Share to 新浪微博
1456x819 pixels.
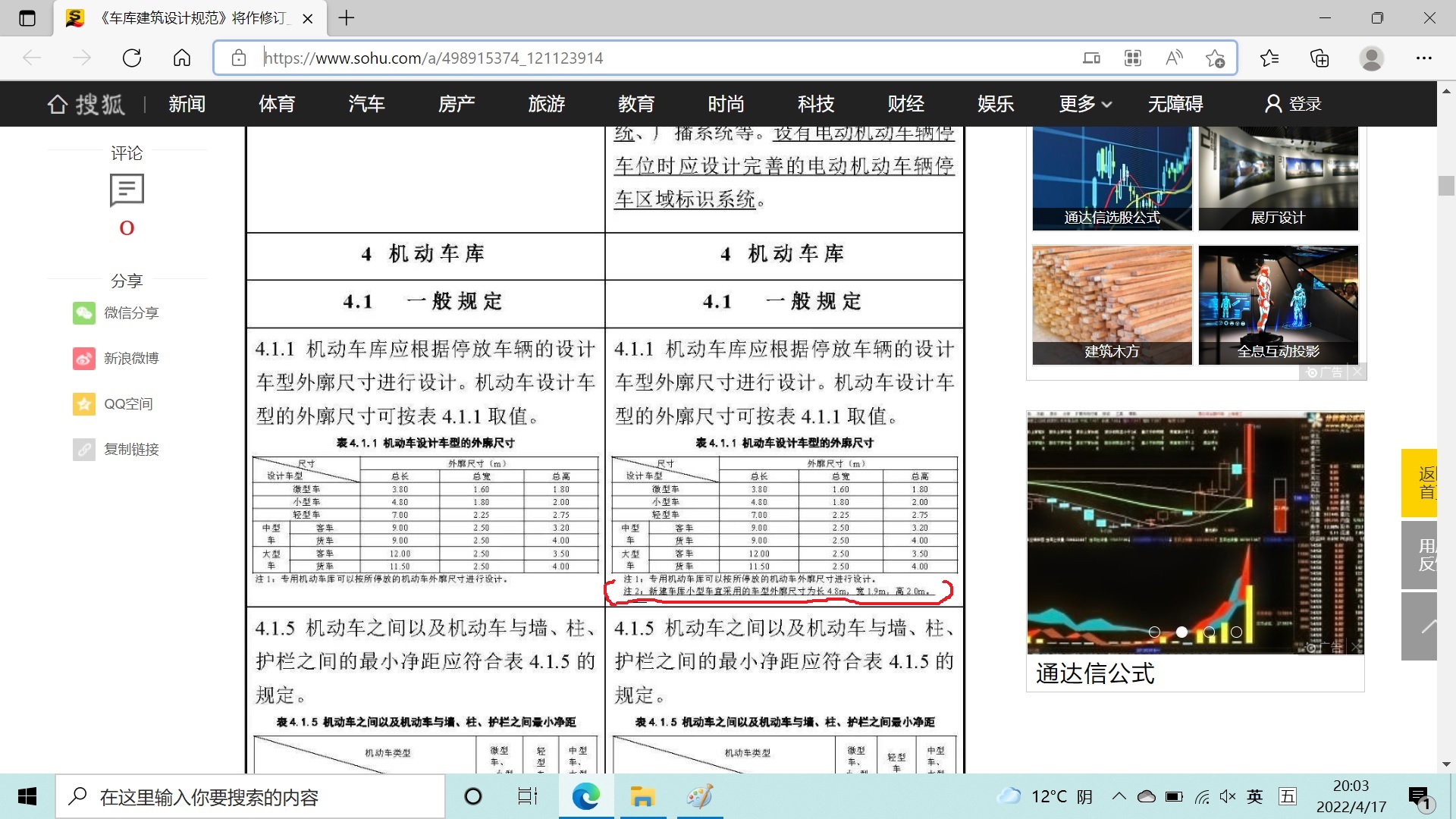pyautogui.click(x=116, y=358)
